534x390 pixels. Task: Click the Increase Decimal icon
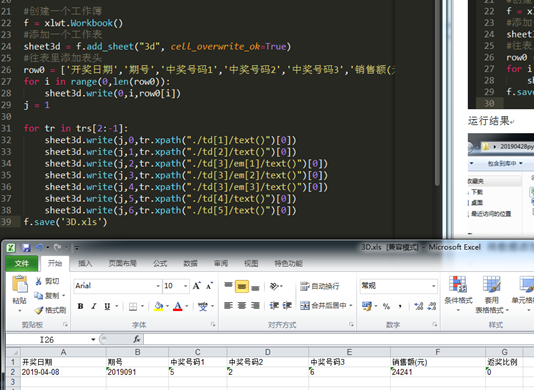[x=419, y=306]
